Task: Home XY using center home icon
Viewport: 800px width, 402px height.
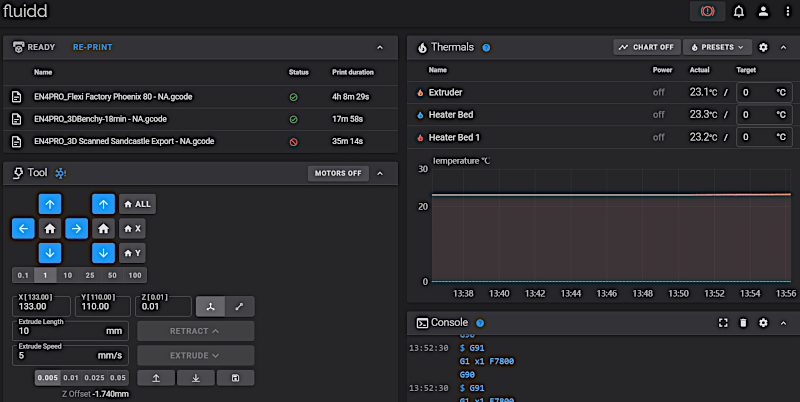Action: (x=50, y=229)
